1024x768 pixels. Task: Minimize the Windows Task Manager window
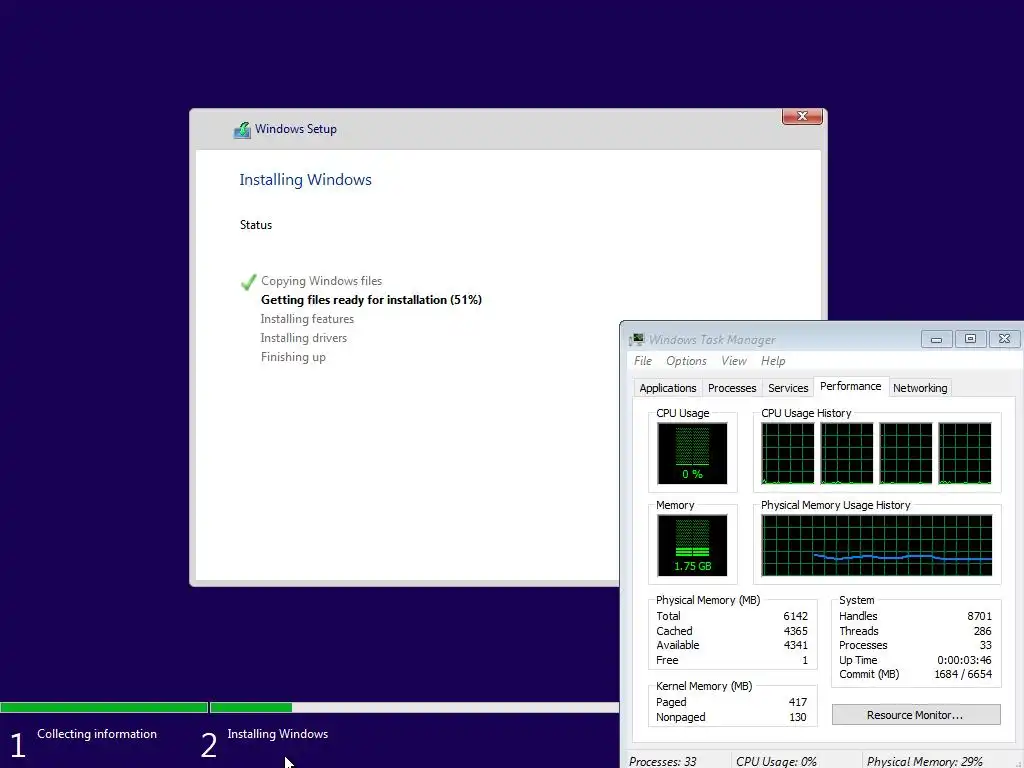pos(936,339)
